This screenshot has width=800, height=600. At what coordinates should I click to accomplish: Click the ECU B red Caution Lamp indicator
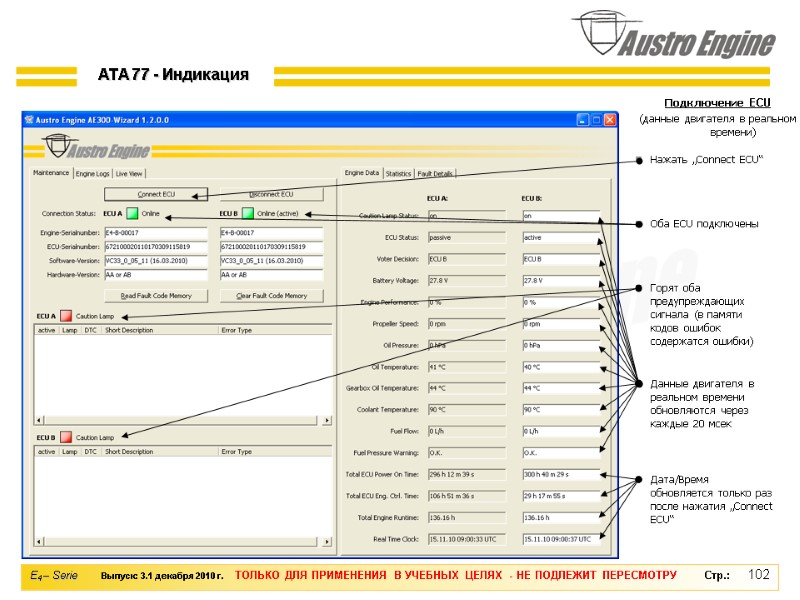click(x=66, y=437)
